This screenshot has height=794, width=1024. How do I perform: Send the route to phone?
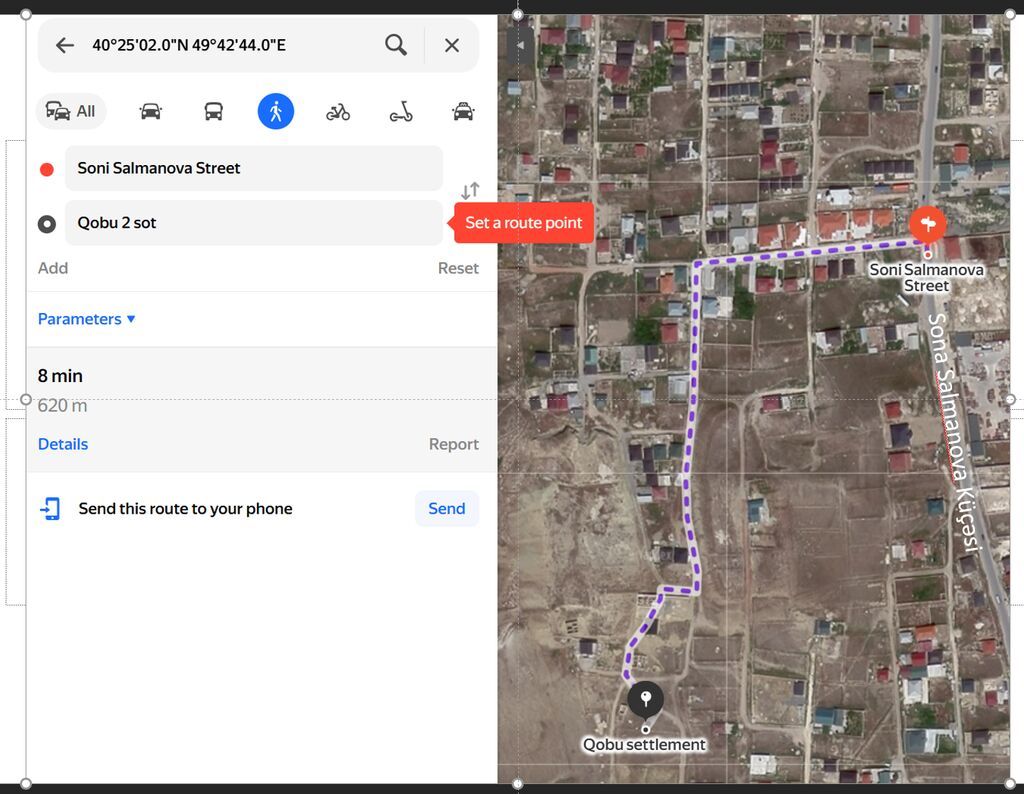447,509
